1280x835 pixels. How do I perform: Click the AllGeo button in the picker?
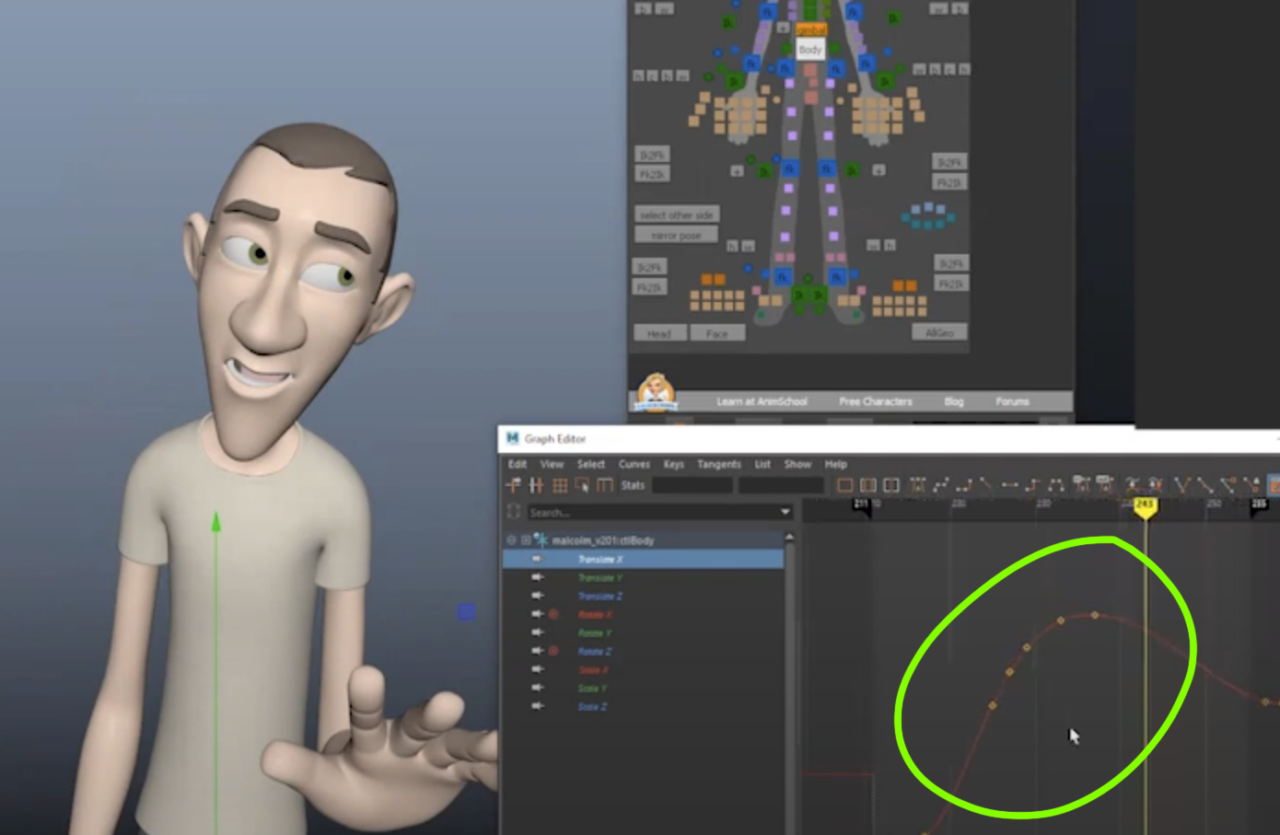(x=938, y=333)
